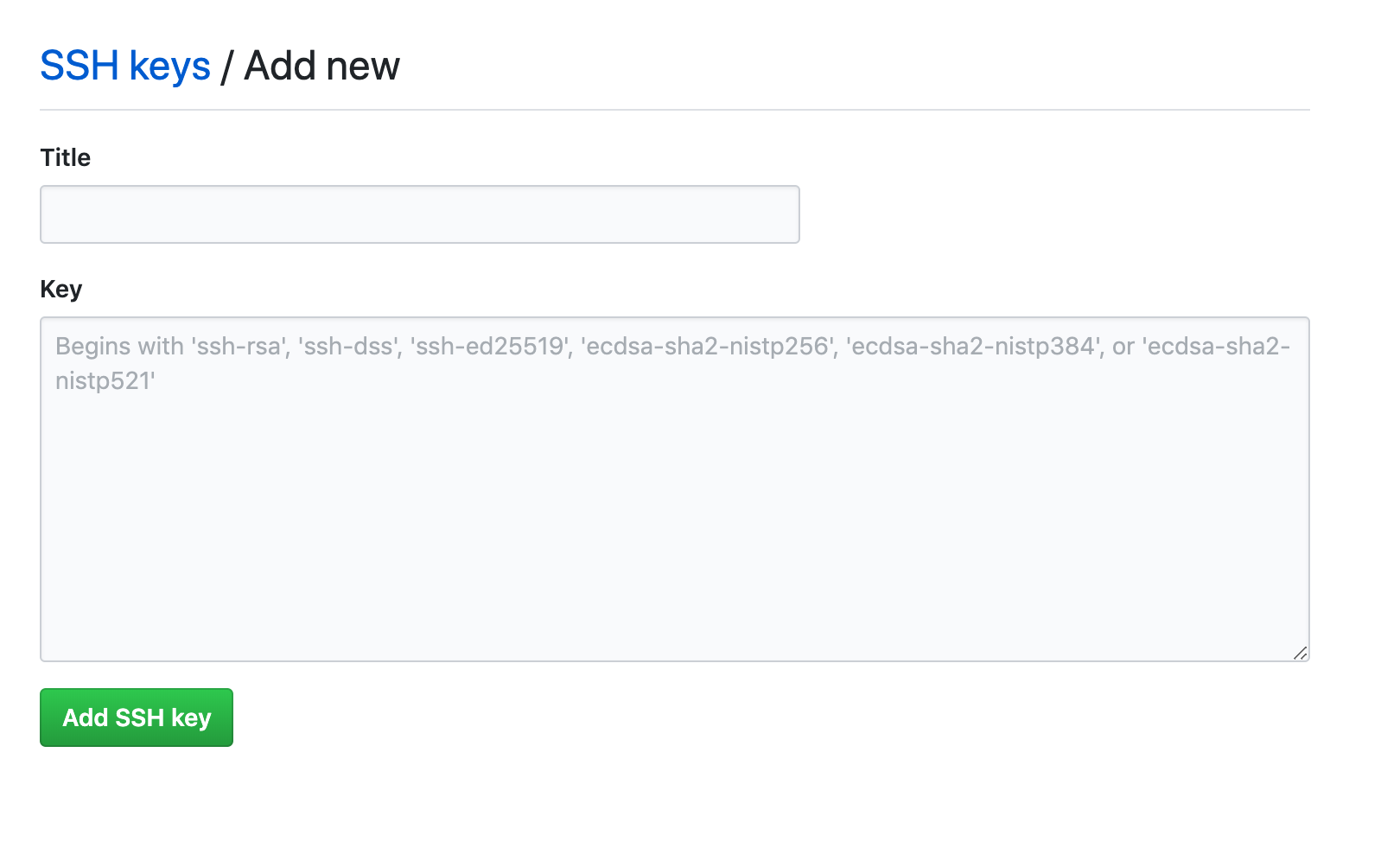Click the word "SSH" in the blue link
Screen dimensions: 1400x861
coord(80,67)
